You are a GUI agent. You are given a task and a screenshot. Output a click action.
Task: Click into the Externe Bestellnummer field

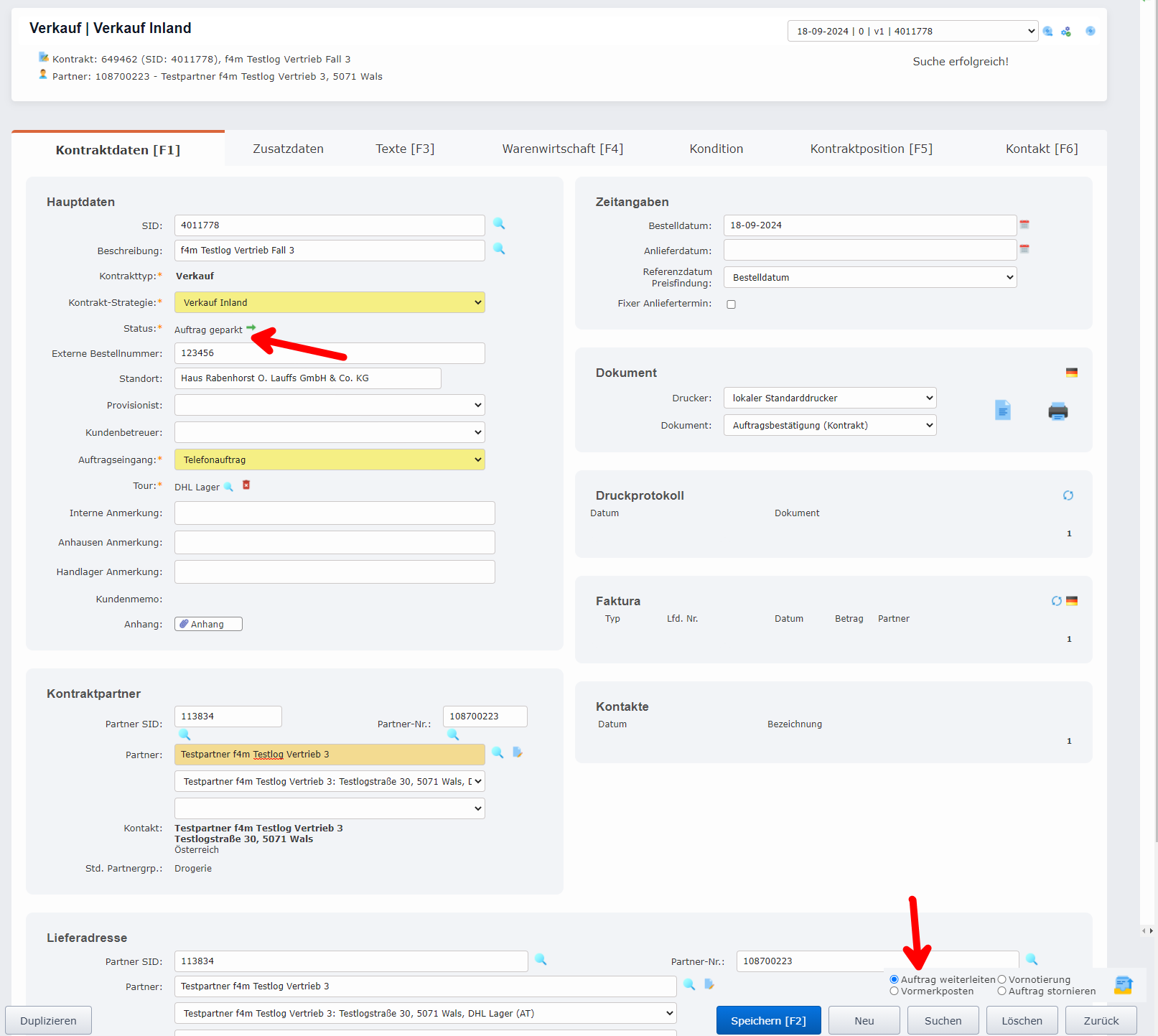tap(330, 353)
